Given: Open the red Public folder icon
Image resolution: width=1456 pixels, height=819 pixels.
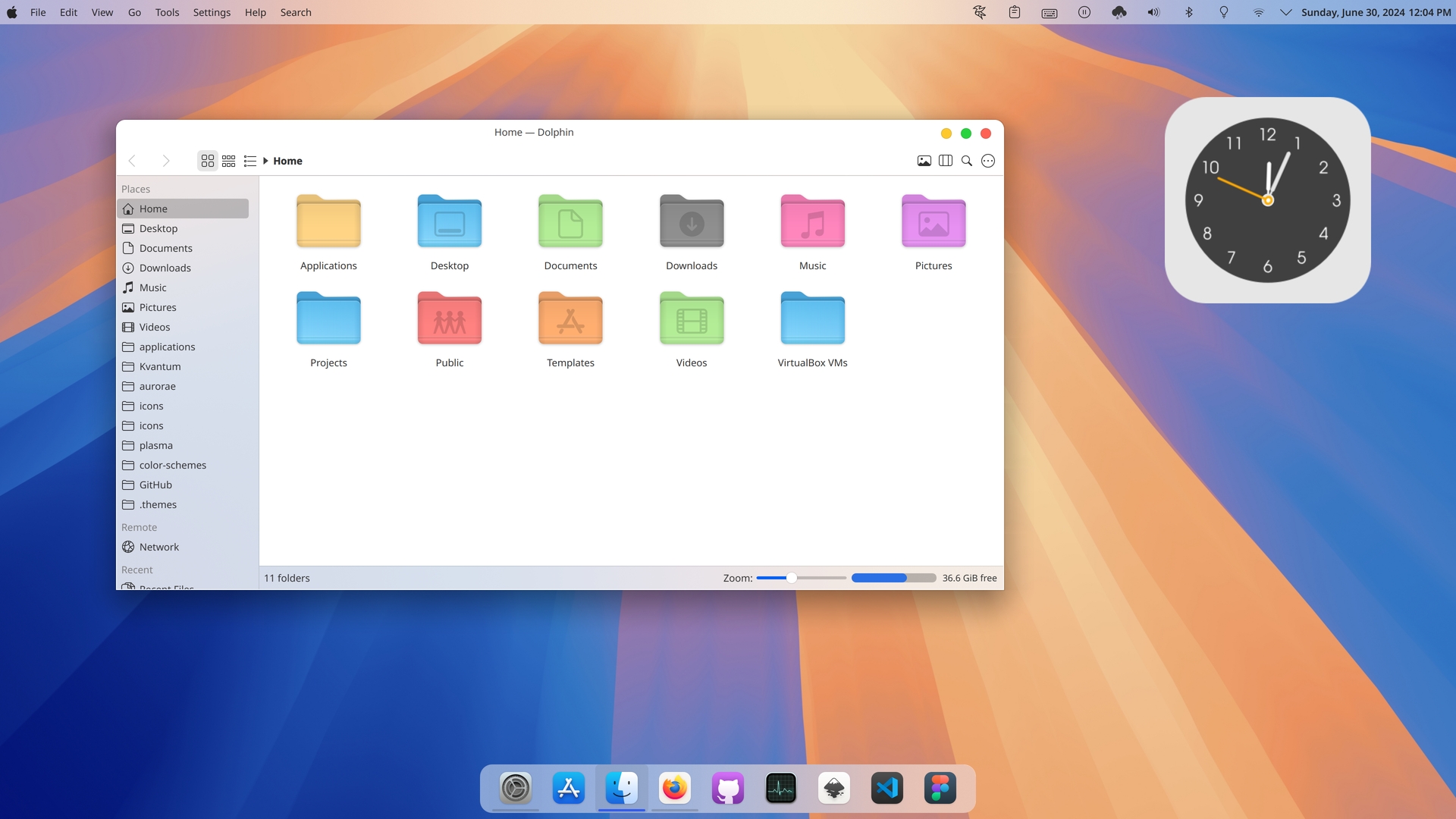Looking at the screenshot, I should [x=450, y=318].
